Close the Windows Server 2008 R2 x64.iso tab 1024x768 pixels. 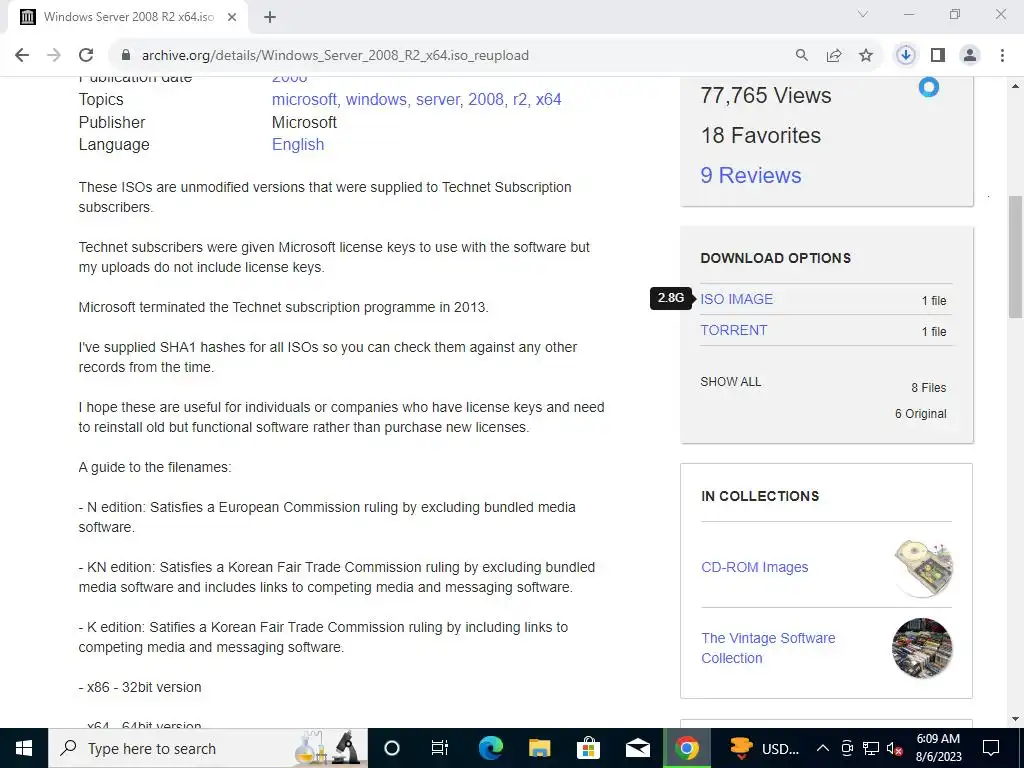(232, 17)
